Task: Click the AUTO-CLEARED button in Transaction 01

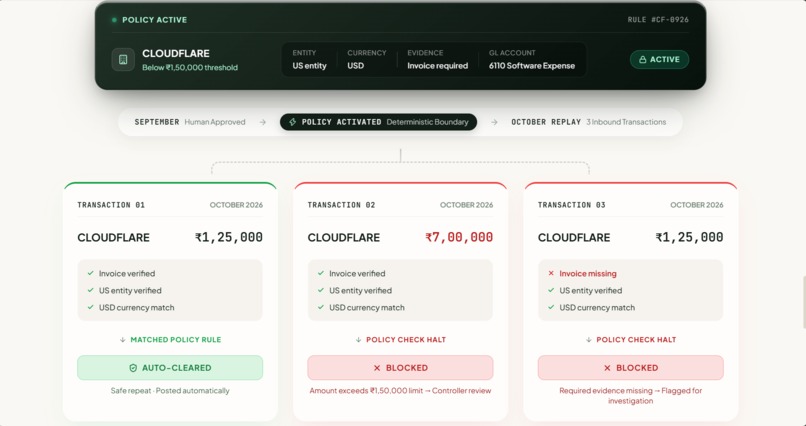Action: (170, 368)
